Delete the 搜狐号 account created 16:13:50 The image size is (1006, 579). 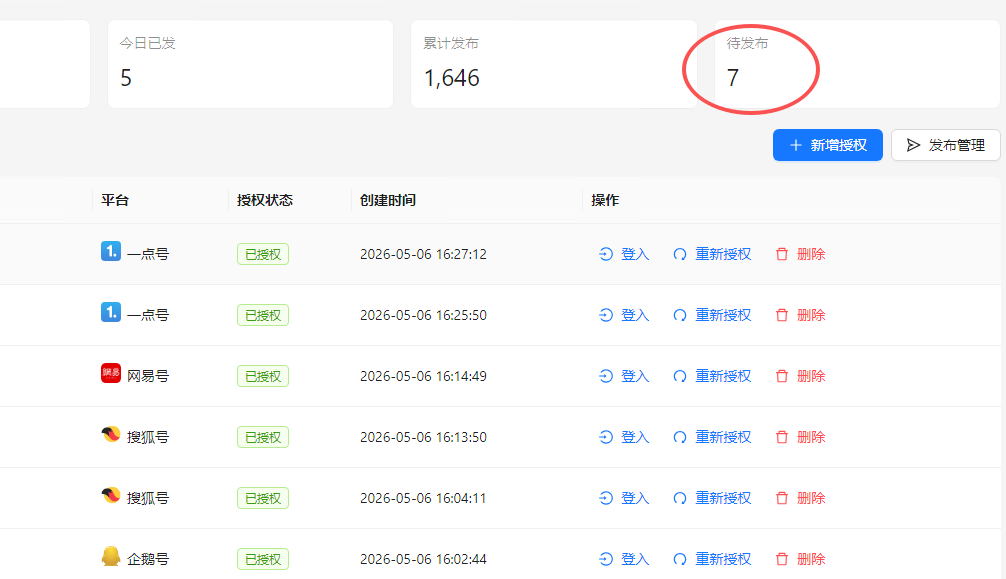point(800,437)
